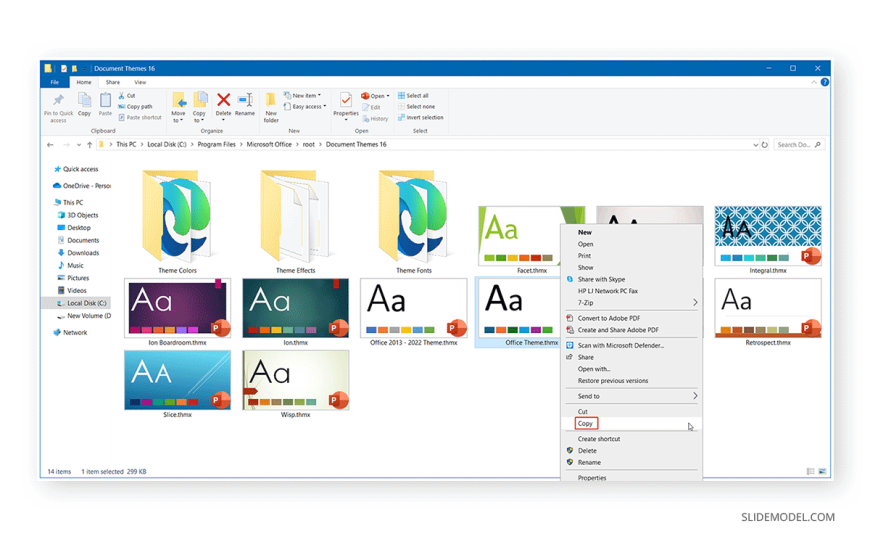Screen dimensions: 870x539
Task: Select Quick access in navigation pane
Action: (76, 169)
